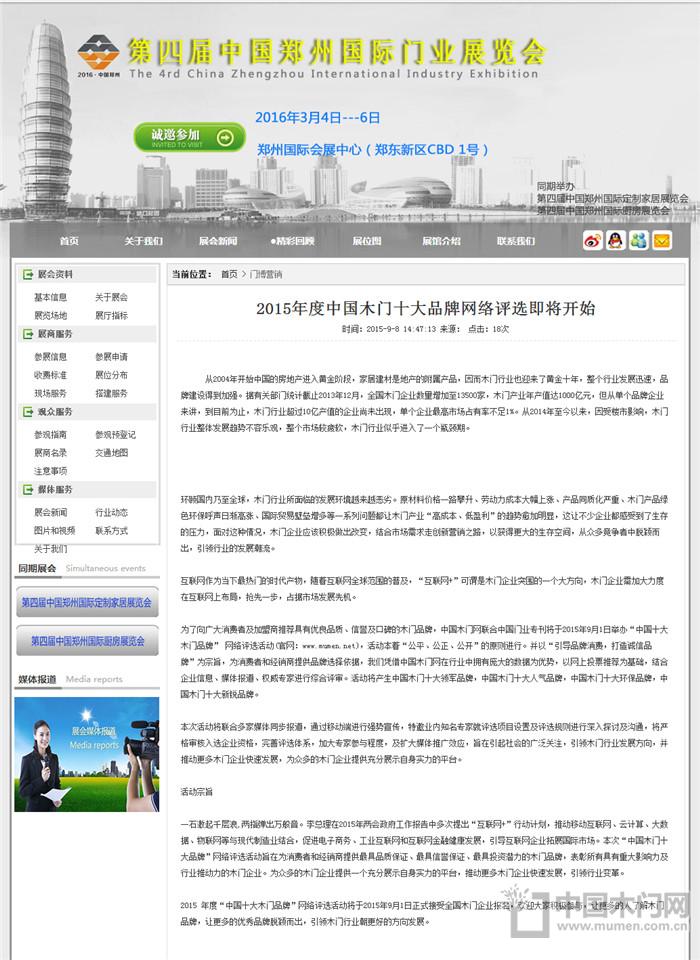Open the 关于我们 link below the sidebar box
Screen dimensions: 700x960
(51, 549)
